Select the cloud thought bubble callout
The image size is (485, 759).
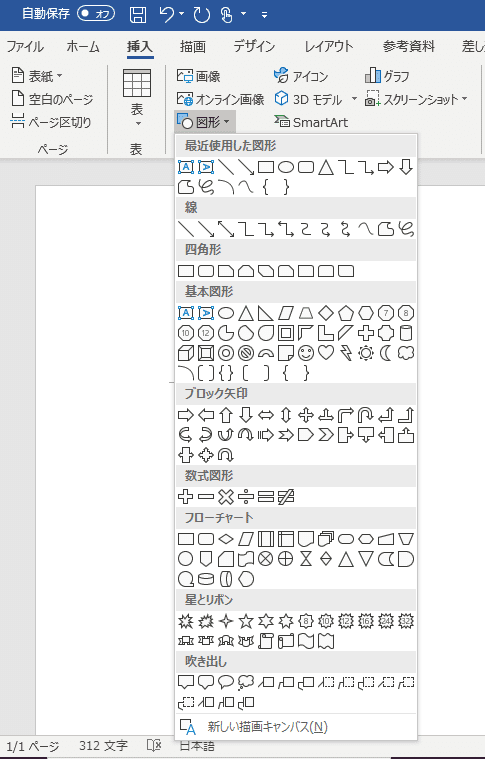coord(246,683)
